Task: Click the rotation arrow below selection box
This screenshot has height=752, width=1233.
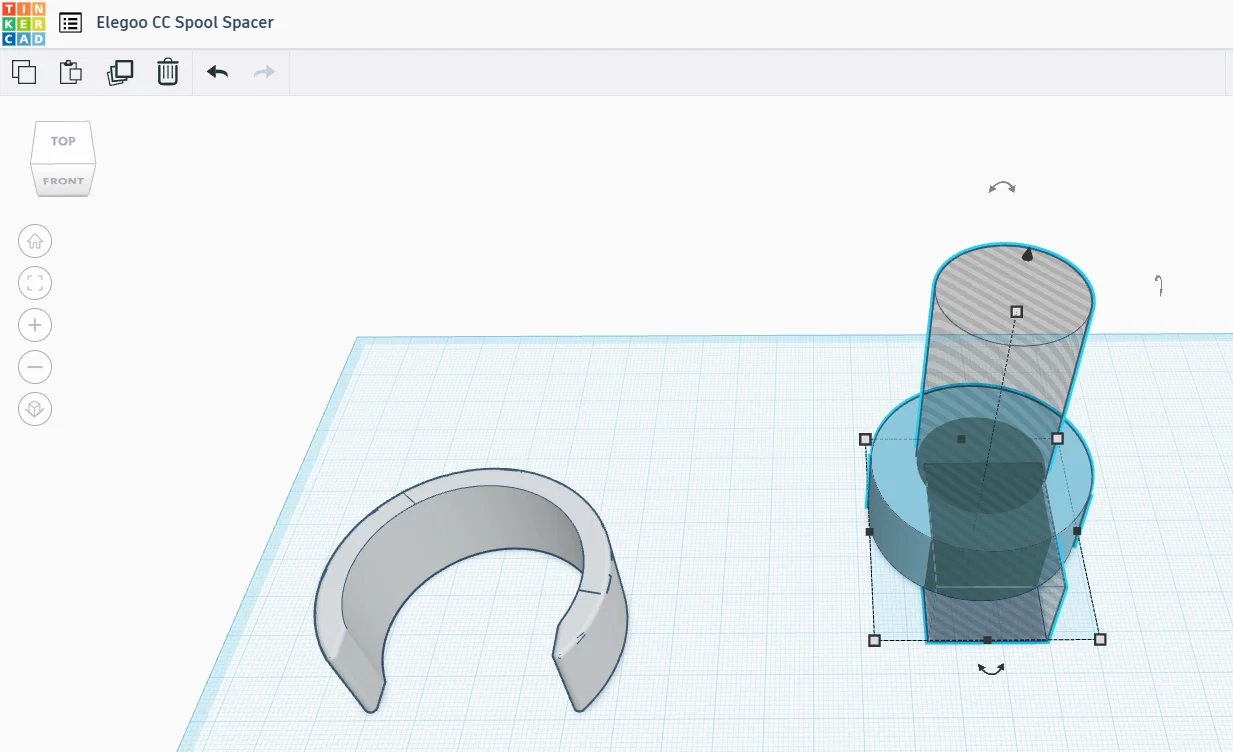Action: 991,670
